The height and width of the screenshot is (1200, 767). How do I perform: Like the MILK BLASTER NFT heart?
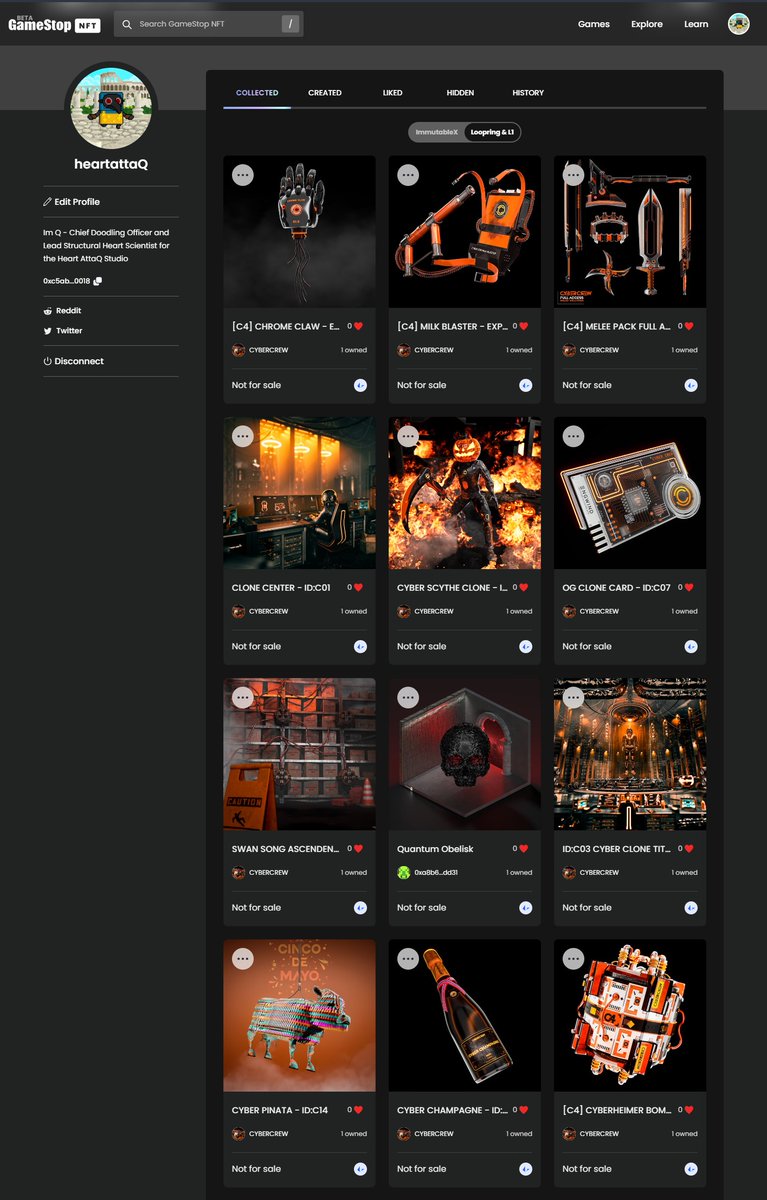[523, 326]
